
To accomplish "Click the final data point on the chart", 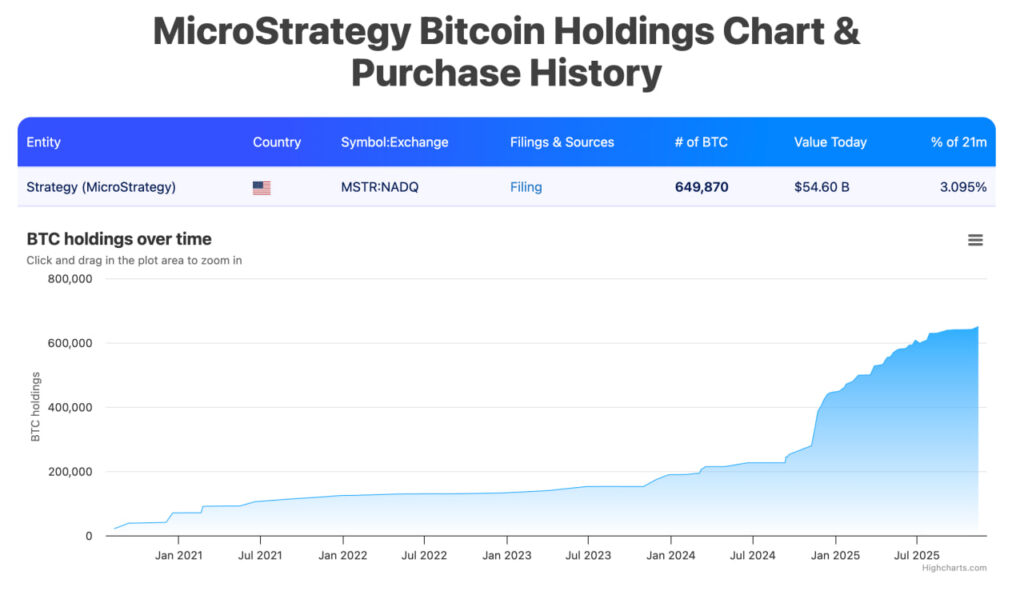I will pyautogui.click(x=977, y=327).
